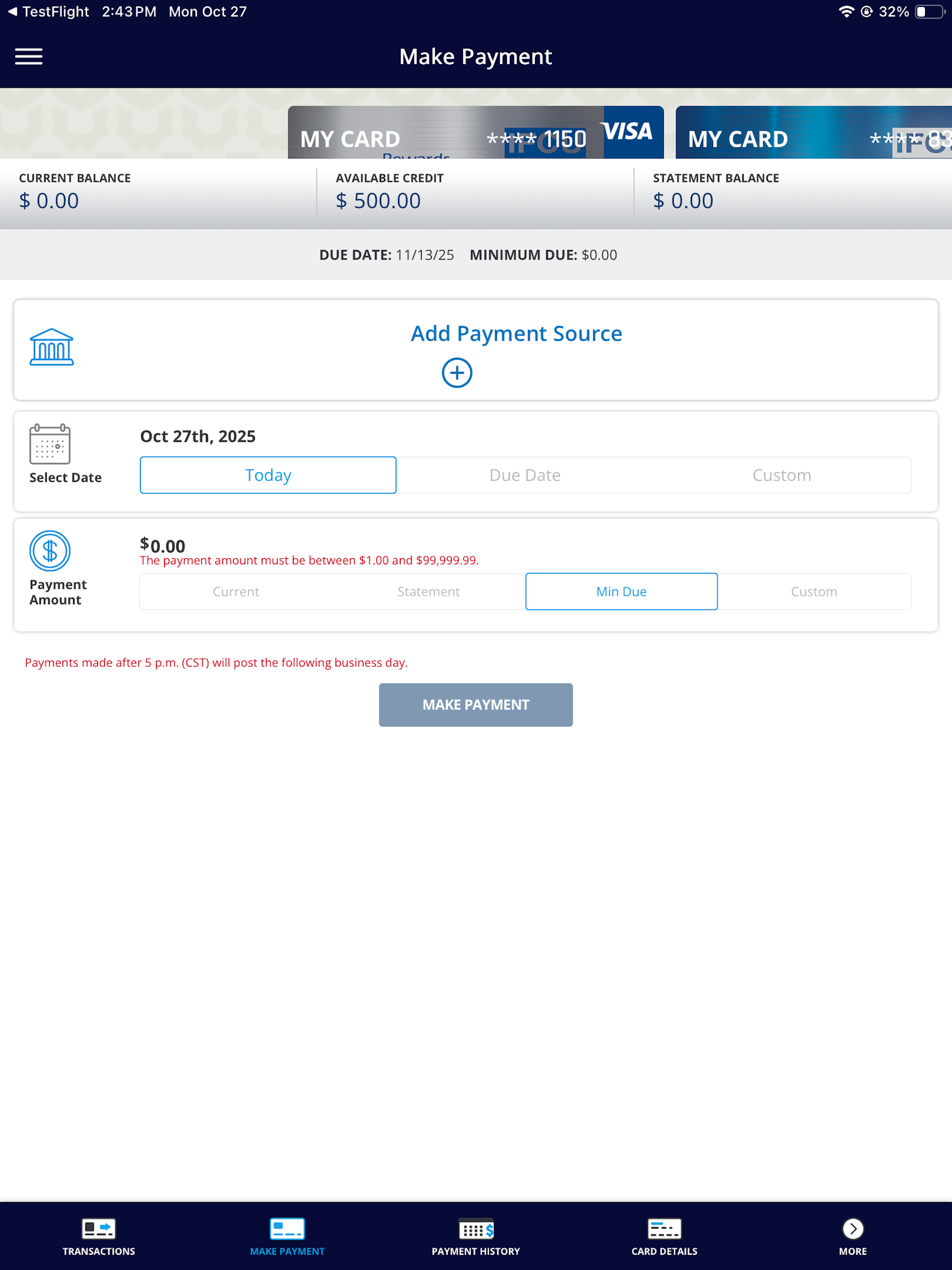Tap the Current Balance $ 0.00 value
Image resolution: width=952 pixels, height=1270 pixels.
click(49, 200)
